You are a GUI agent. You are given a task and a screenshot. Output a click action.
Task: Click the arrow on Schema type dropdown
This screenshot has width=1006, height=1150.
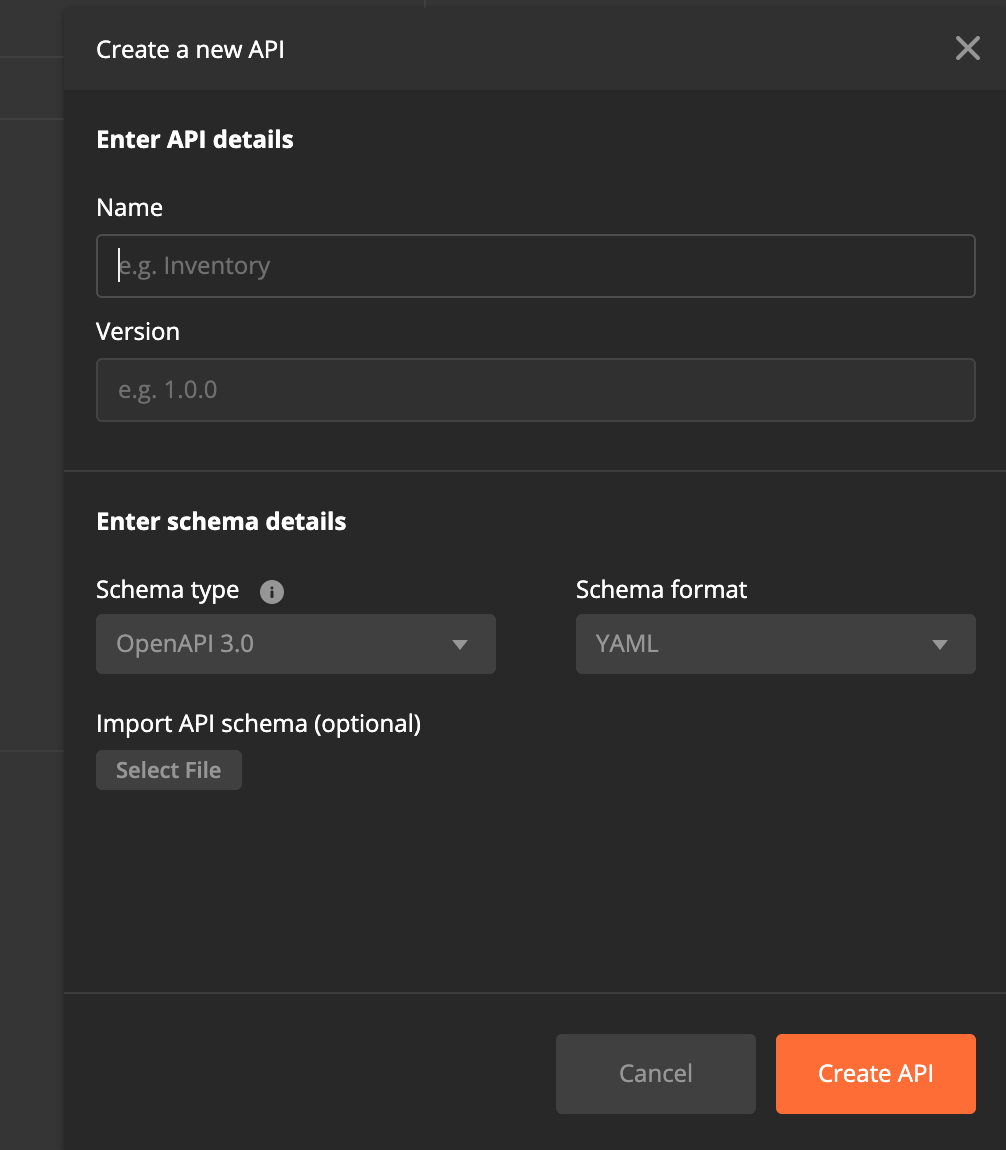[x=460, y=645]
